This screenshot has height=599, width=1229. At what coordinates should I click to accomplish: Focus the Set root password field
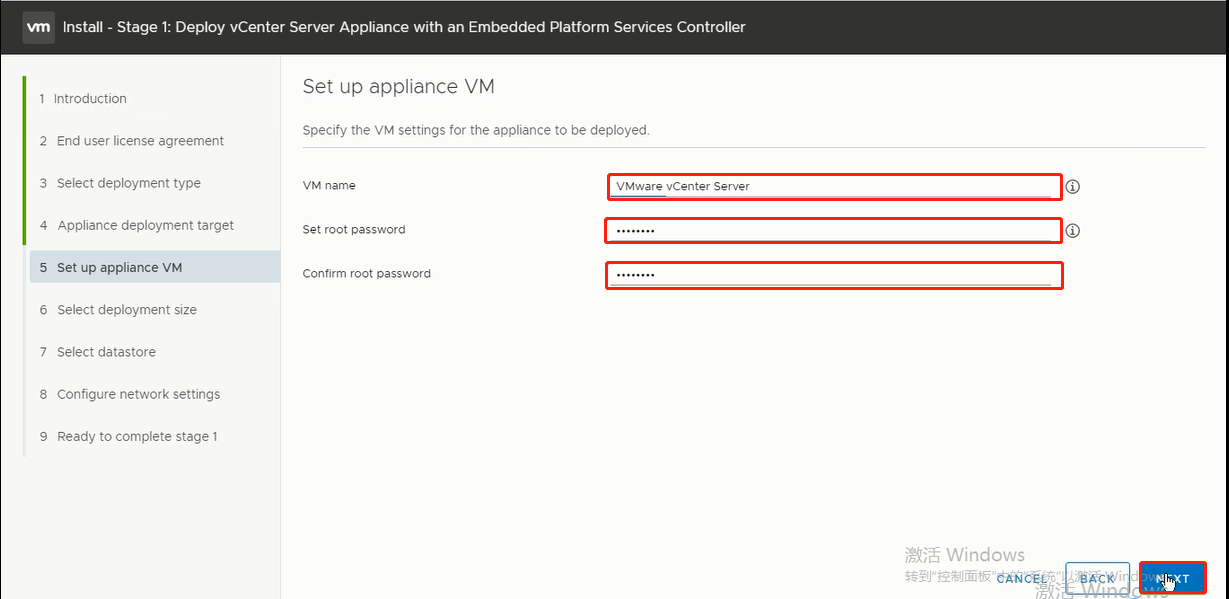pos(833,231)
